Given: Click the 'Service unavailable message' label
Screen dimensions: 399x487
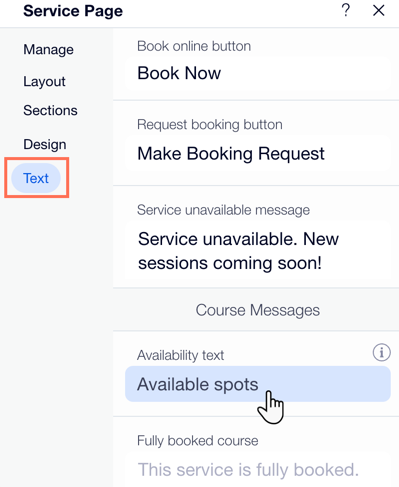Looking at the screenshot, I should [223, 210].
